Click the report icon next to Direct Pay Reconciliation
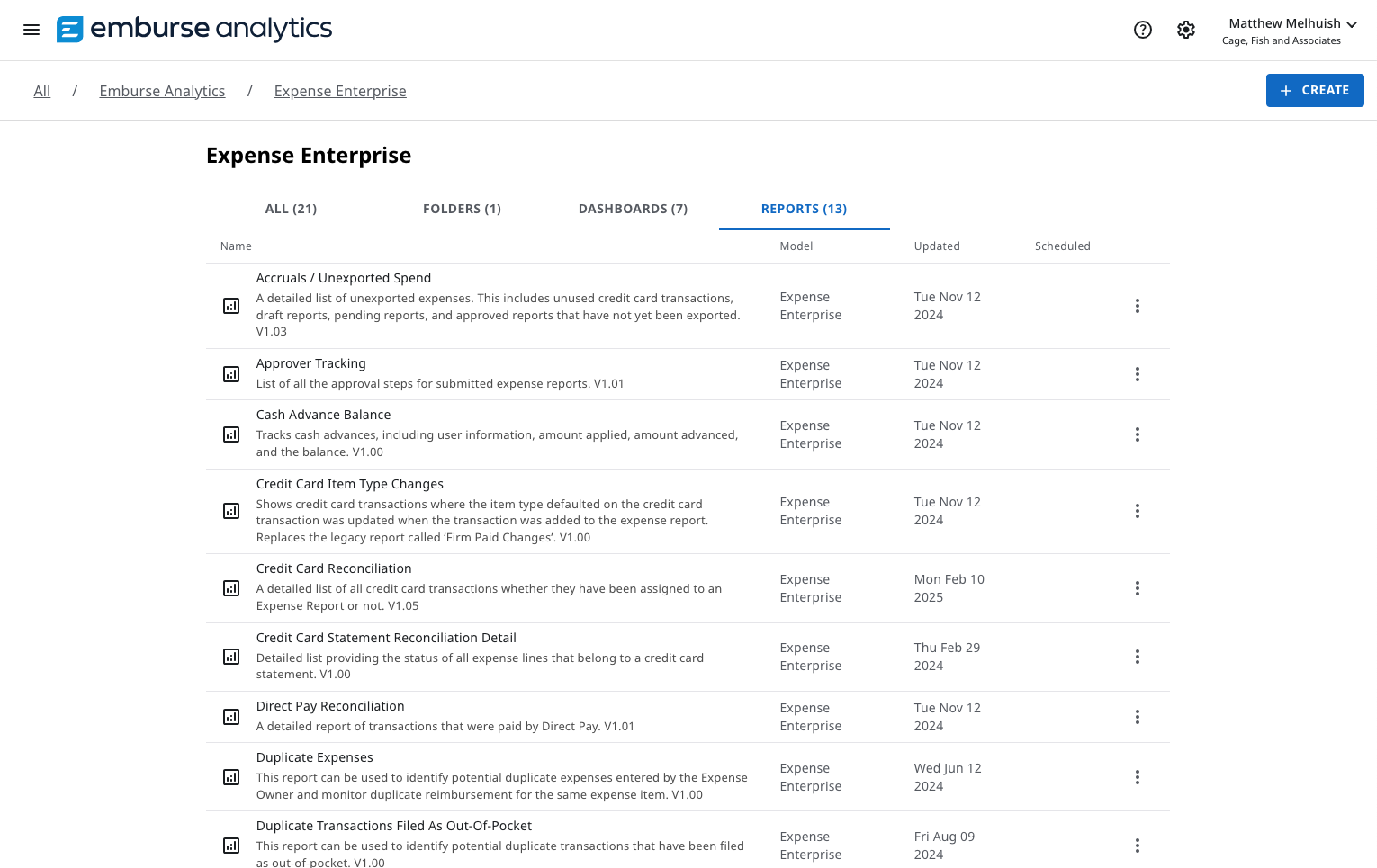The height and width of the screenshot is (868, 1377). [231, 717]
